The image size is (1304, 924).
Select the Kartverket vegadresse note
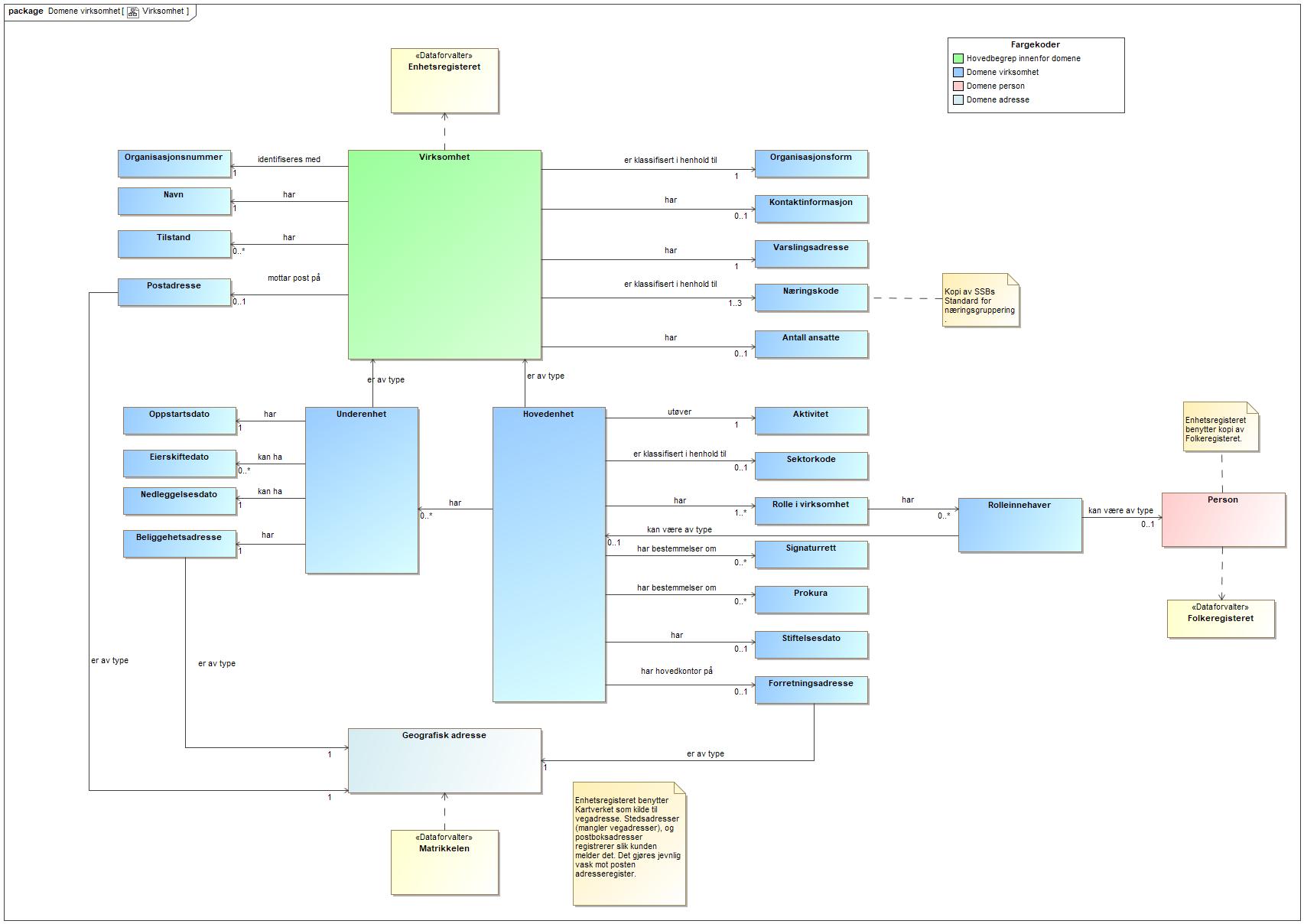629,844
